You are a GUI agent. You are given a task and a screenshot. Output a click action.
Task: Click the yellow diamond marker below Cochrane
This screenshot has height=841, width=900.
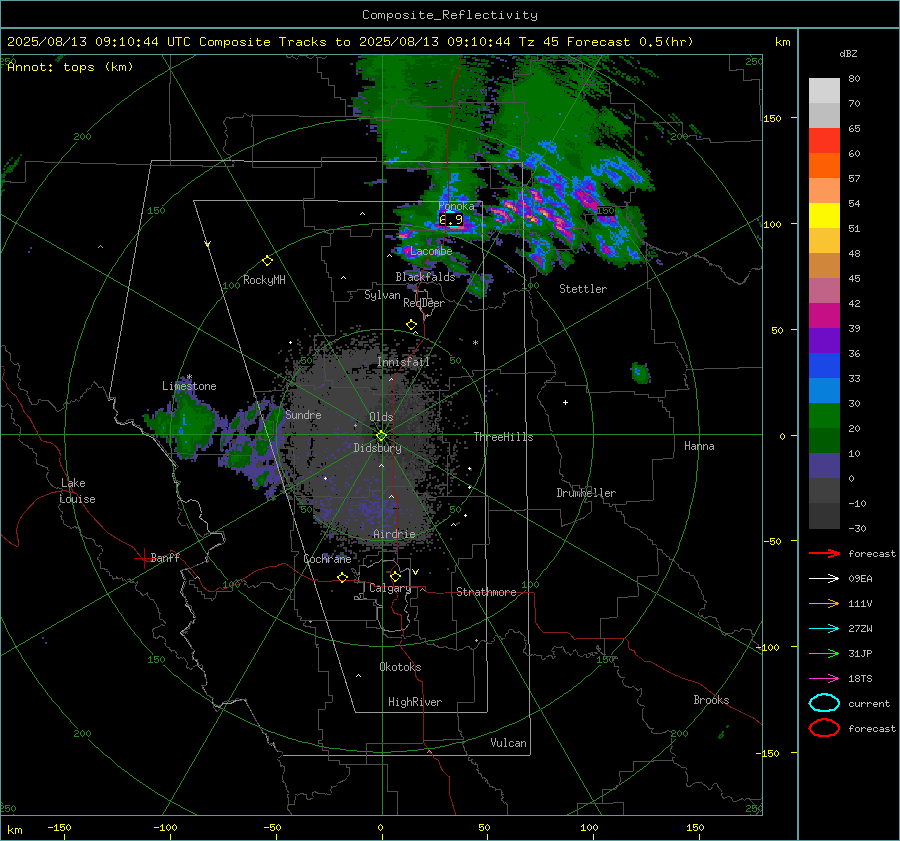tap(343, 578)
